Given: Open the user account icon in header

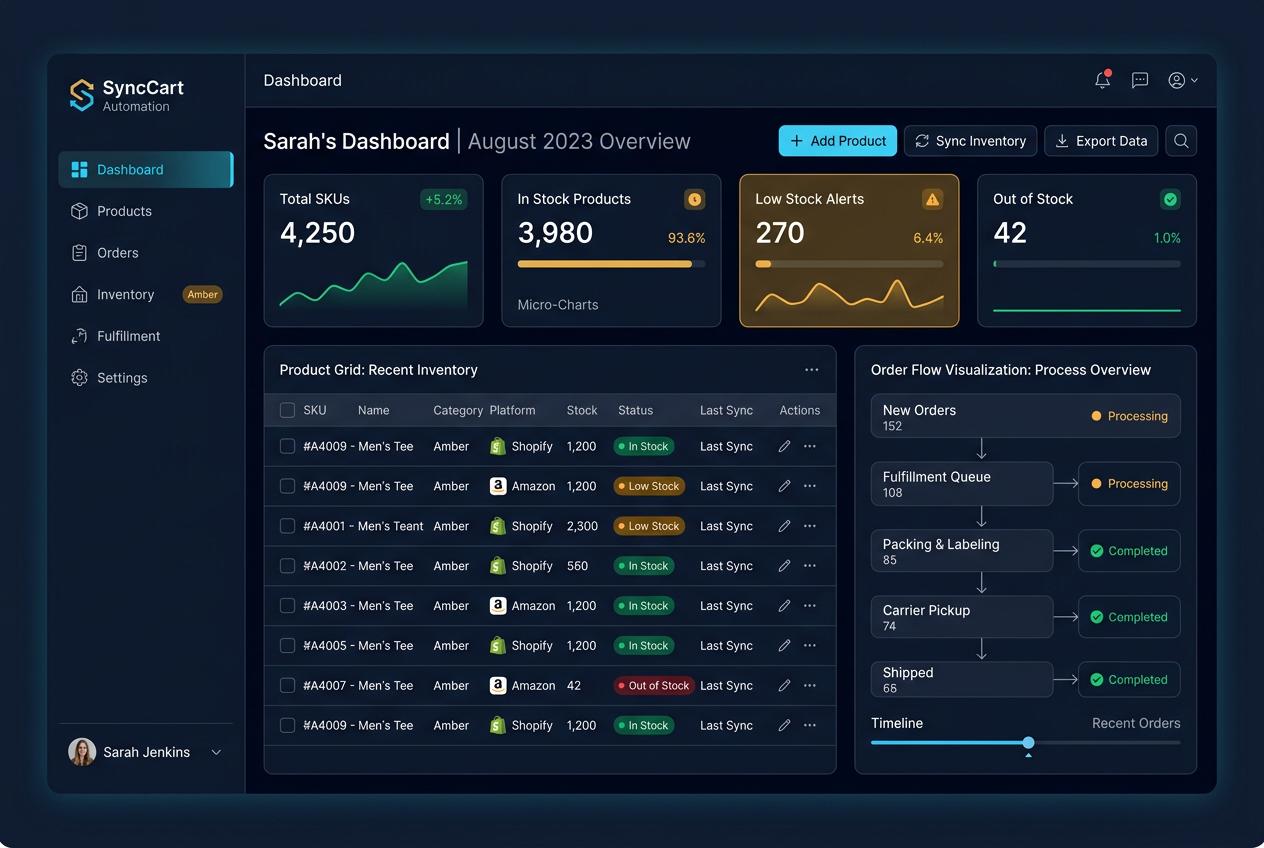Looking at the screenshot, I should [x=1177, y=80].
